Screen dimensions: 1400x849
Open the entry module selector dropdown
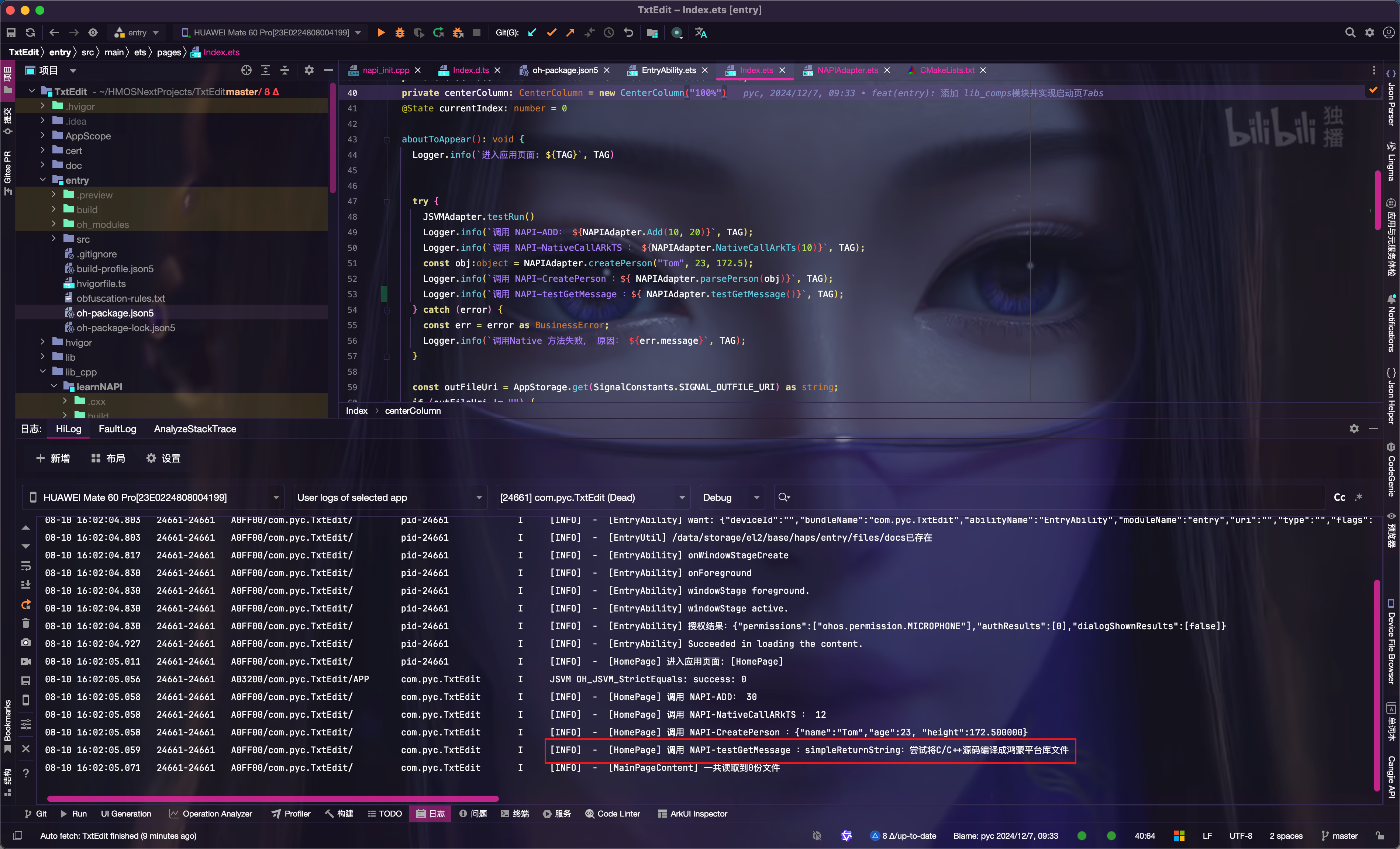point(137,33)
